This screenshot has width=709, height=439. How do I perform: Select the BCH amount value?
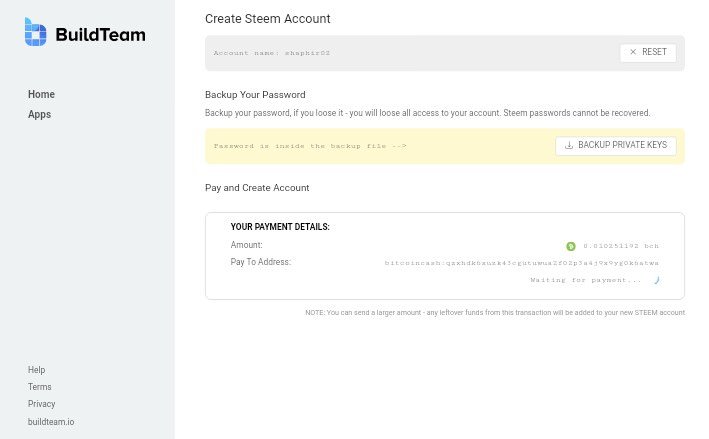(x=621, y=246)
